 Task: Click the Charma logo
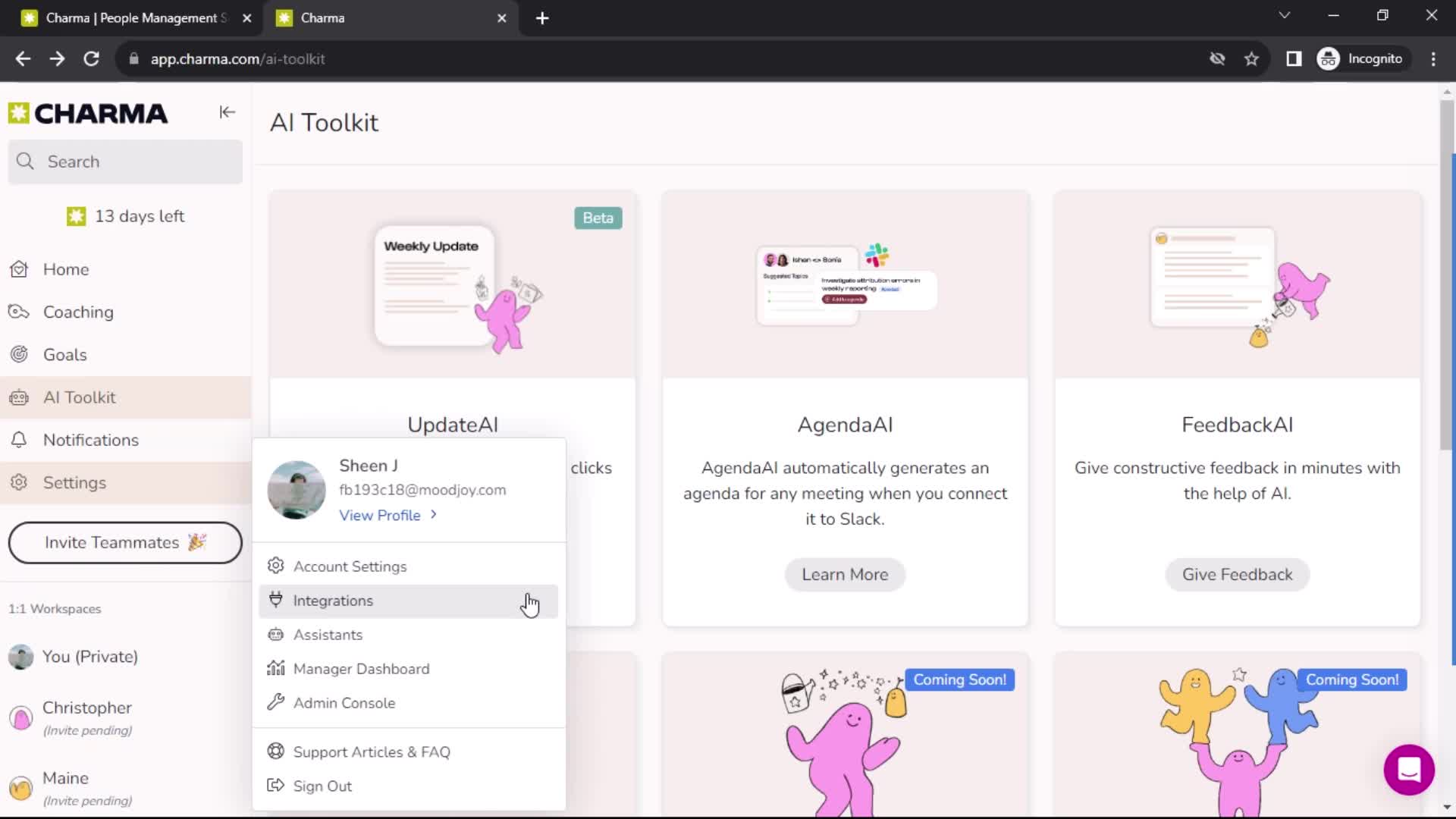point(88,114)
